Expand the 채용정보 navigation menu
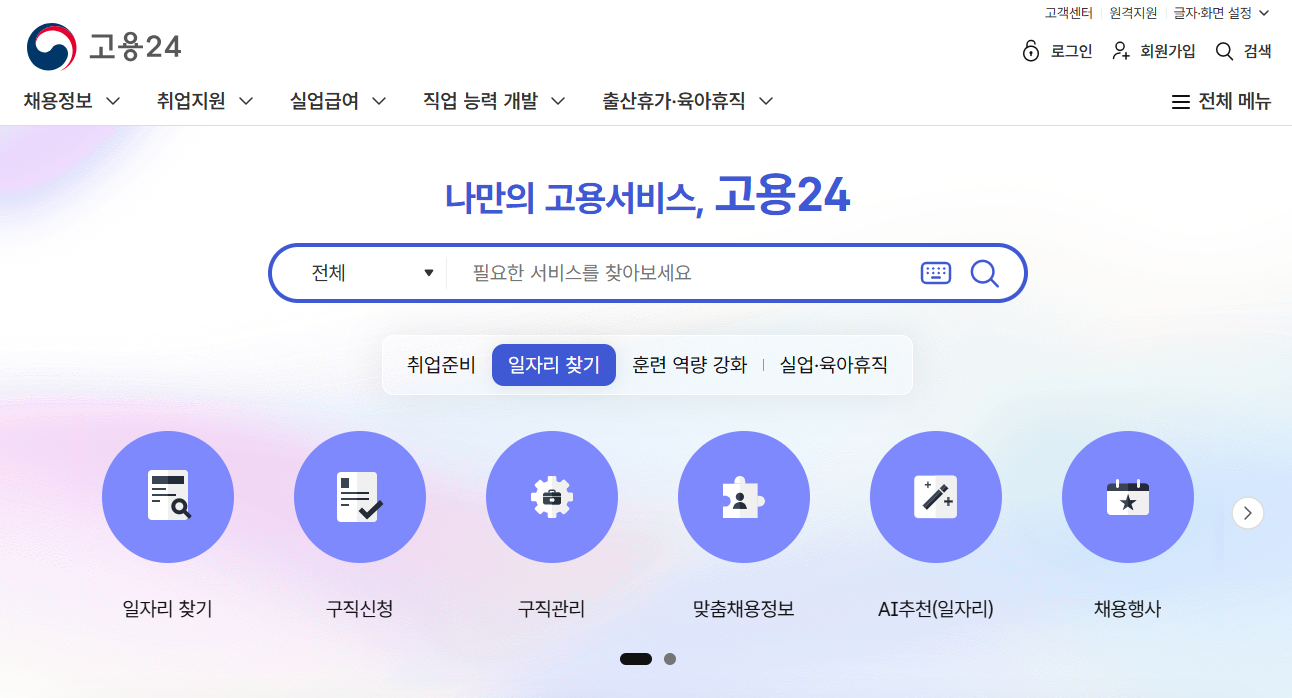The width and height of the screenshot is (1292, 698). tap(72, 101)
